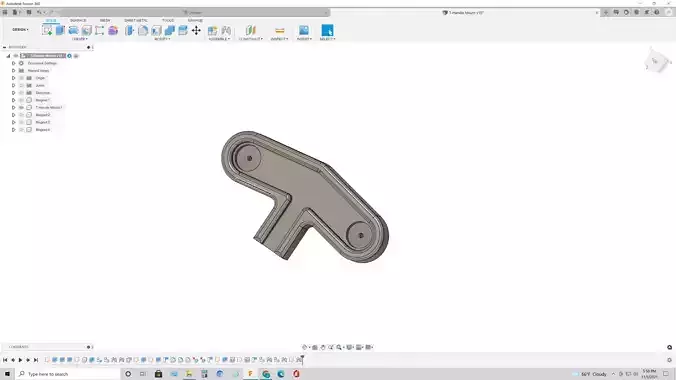Open the Data Panel grid icon
The height and width of the screenshot is (380, 676).
click(5, 13)
